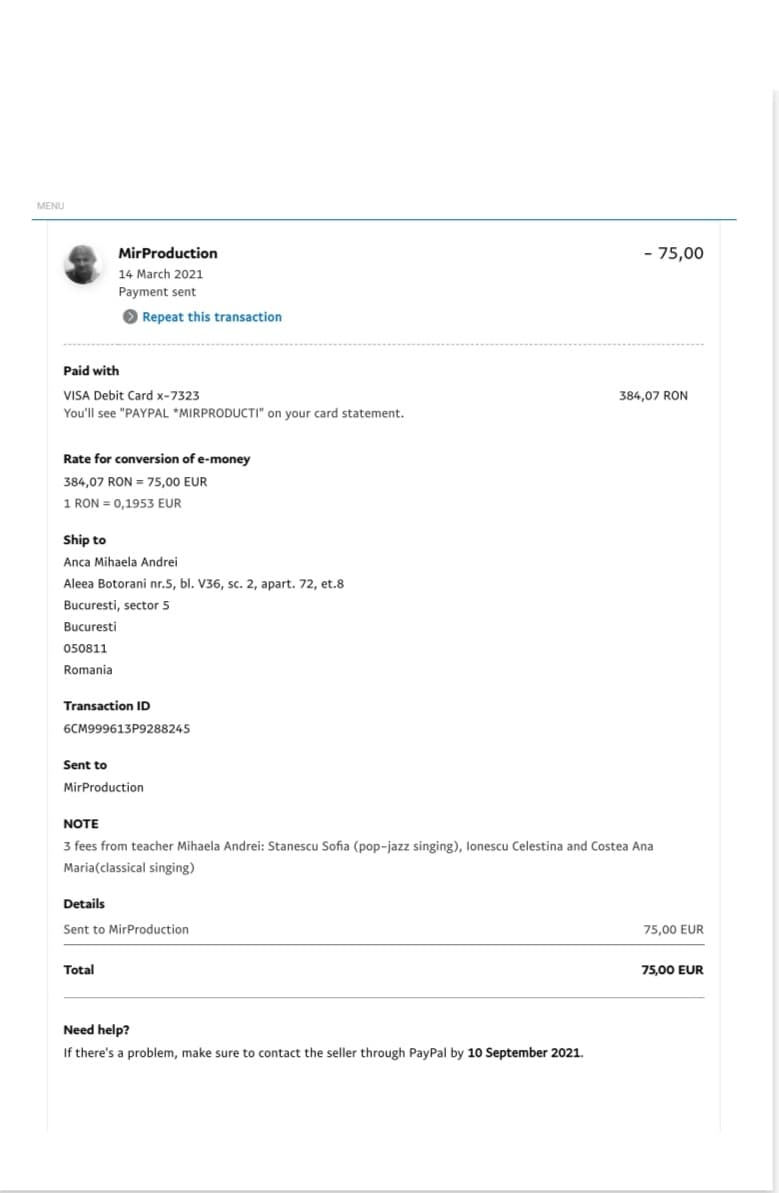Click the arrow icon beside Repeat this transaction
Screen dimensions: 779x1193
pyautogui.click(x=130, y=317)
